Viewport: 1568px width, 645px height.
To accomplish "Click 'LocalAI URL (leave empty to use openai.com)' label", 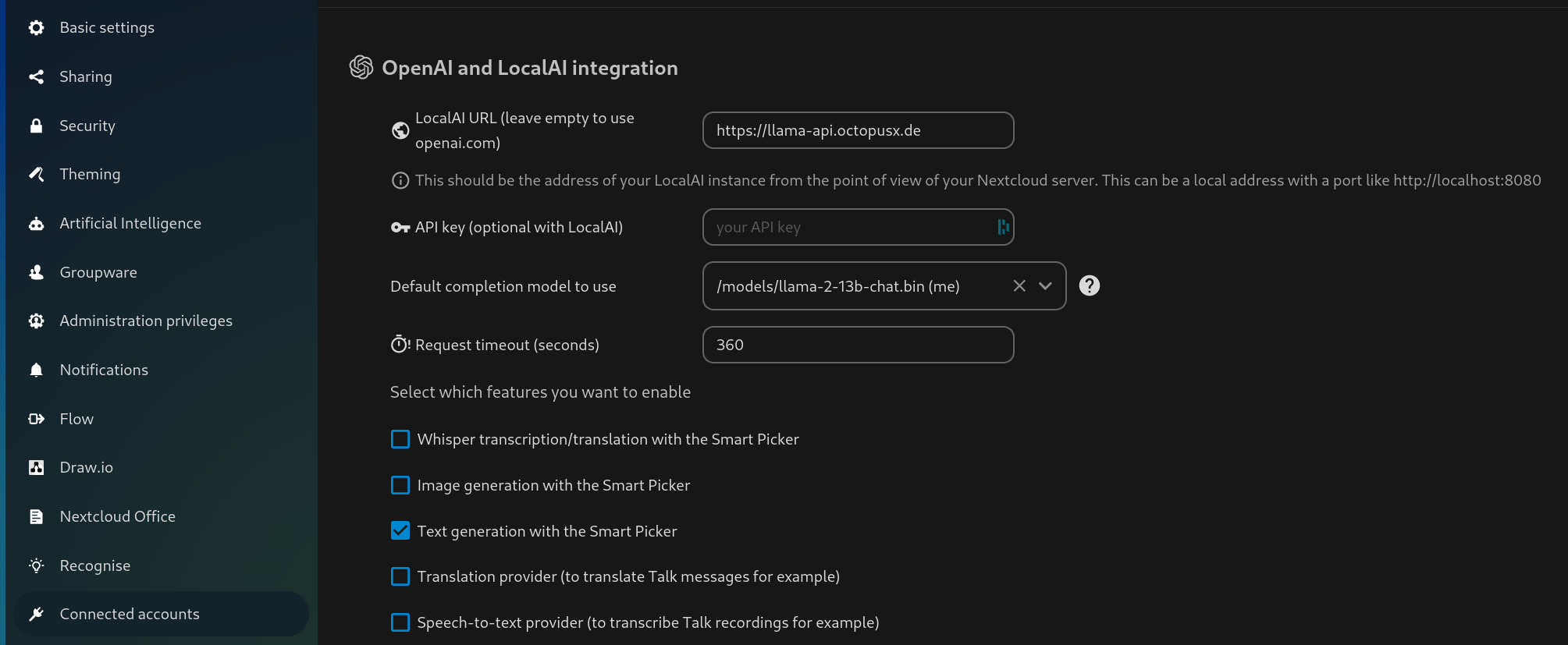I will coord(524,130).
